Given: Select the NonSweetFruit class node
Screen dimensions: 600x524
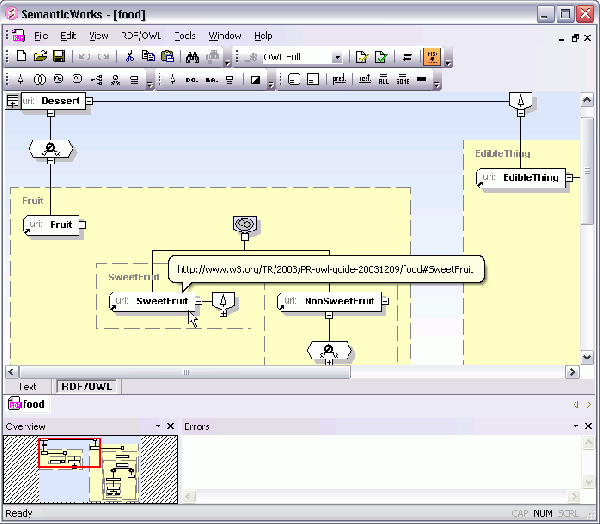Looking at the screenshot, I should pos(331,301).
